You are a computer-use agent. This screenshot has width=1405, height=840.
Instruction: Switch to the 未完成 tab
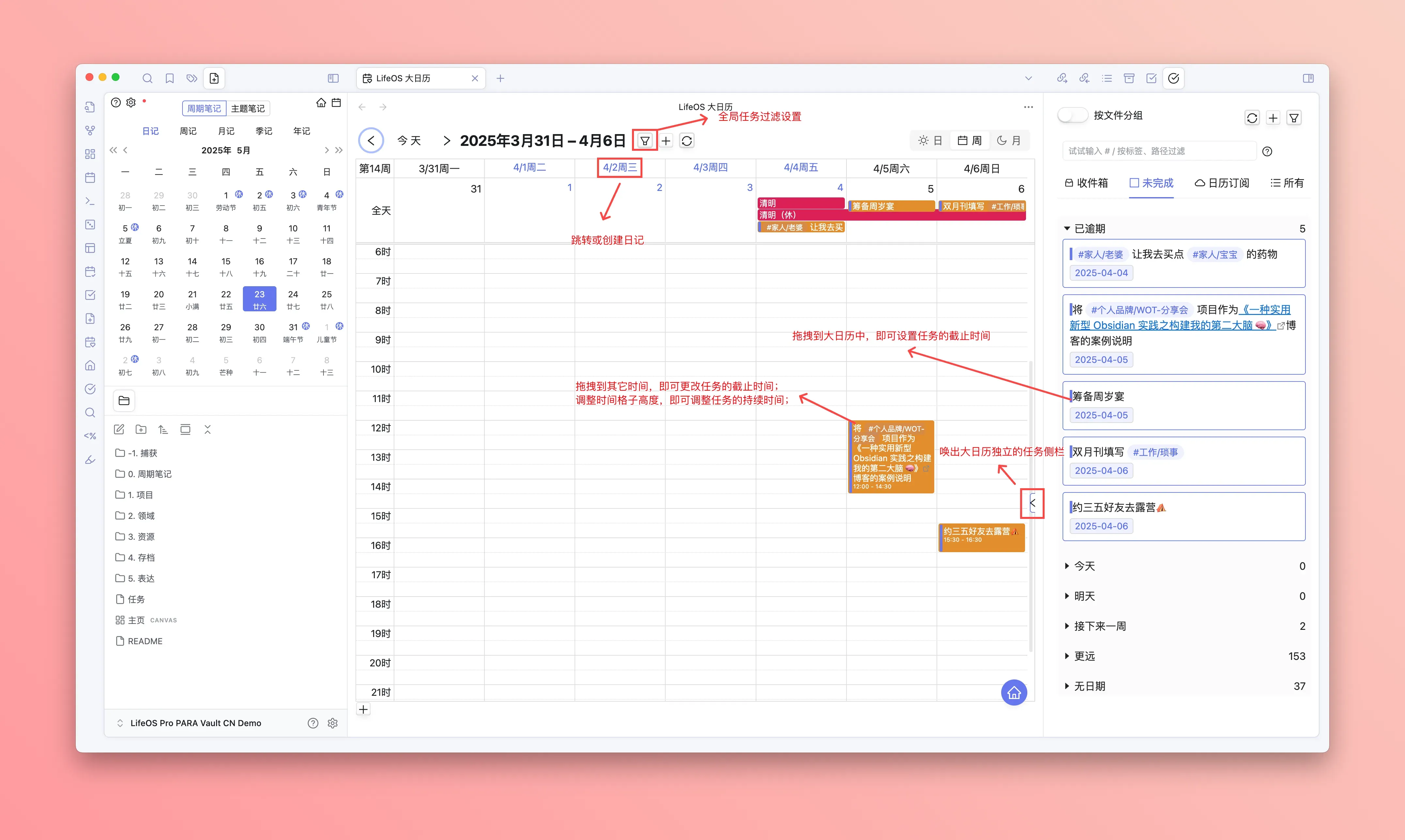pyautogui.click(x=1151, y=183)
